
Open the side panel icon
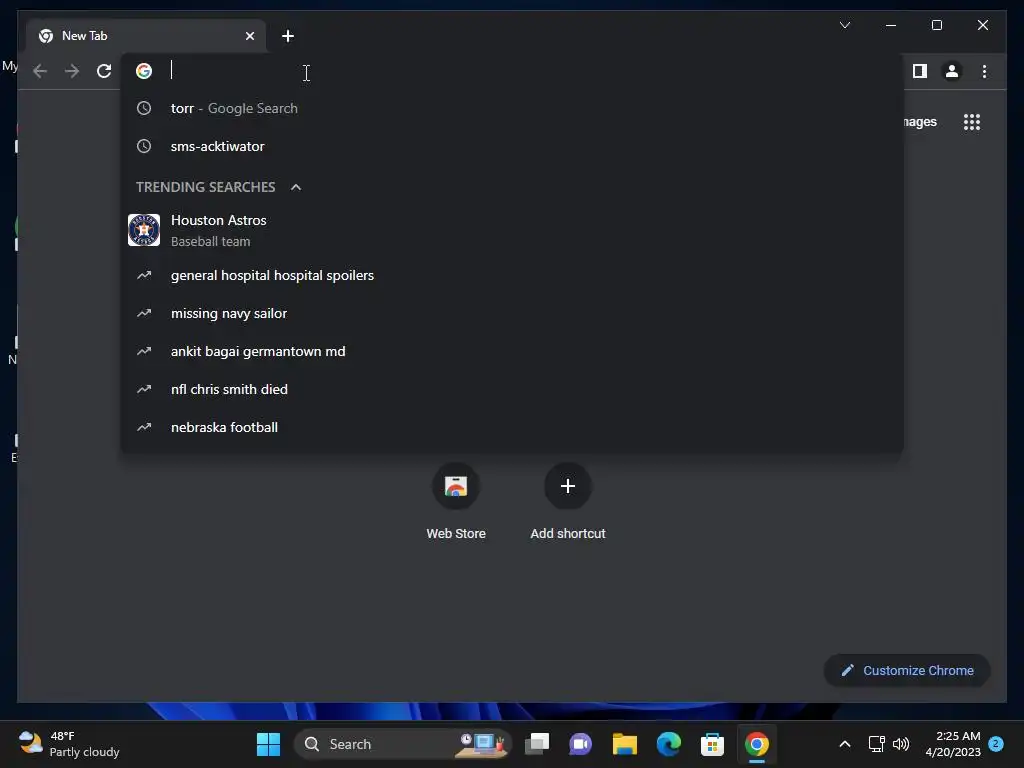point(920,71)
